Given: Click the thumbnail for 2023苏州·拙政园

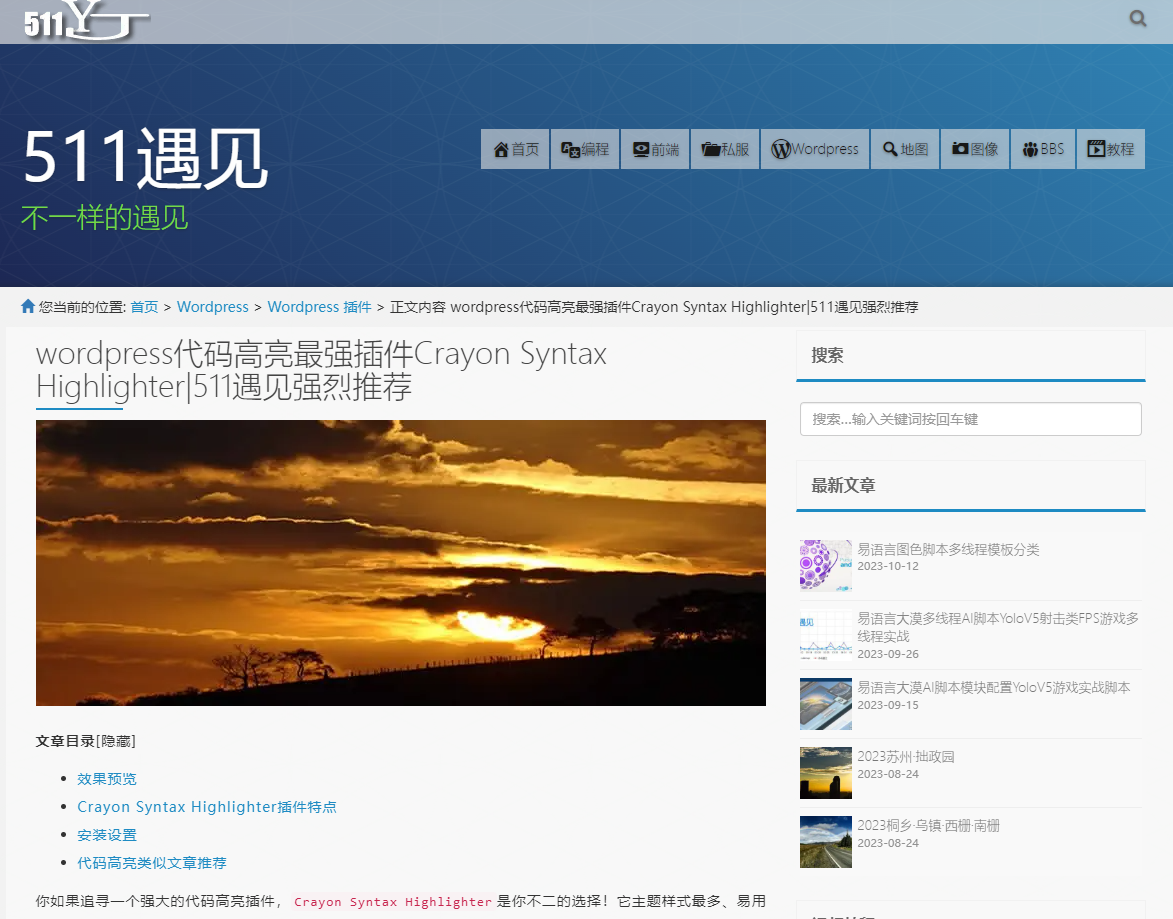Looking at the screenshot, I should coord(826,772).
